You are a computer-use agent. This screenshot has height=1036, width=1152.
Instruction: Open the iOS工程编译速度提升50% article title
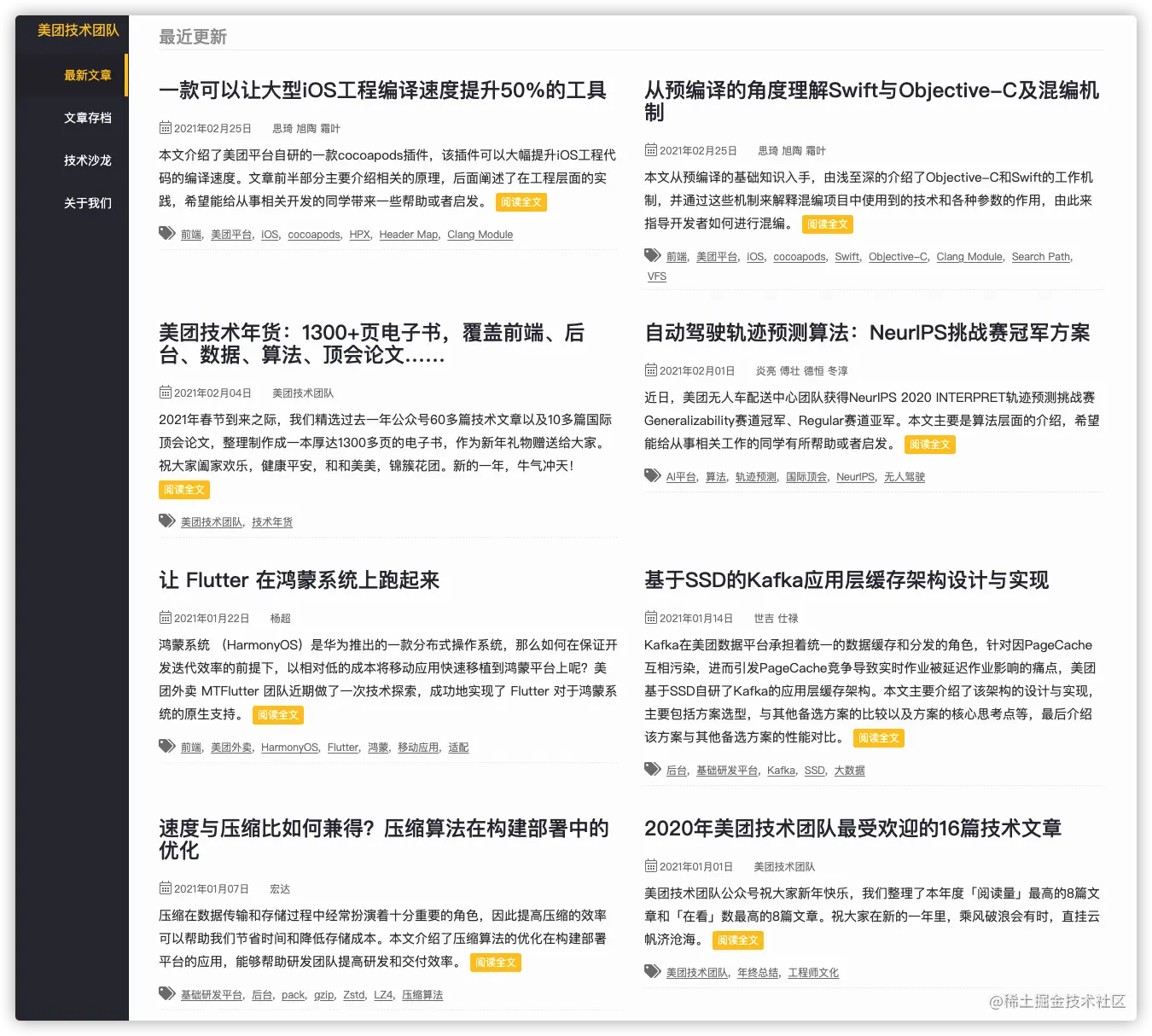click(x=382, y=90)
